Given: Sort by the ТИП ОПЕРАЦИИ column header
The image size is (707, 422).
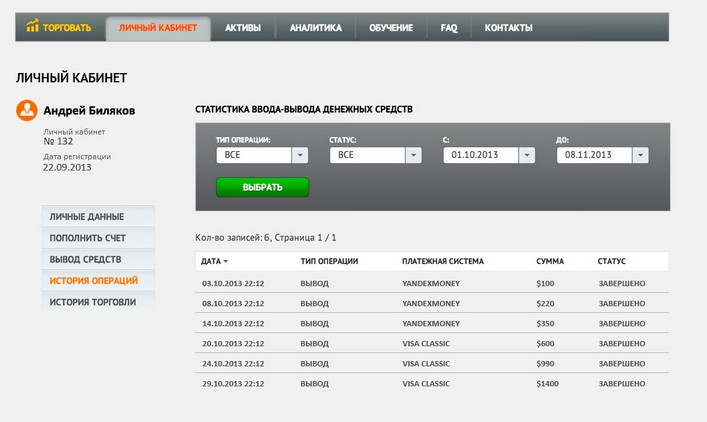Looking at the screenshot, I should 329,261.
